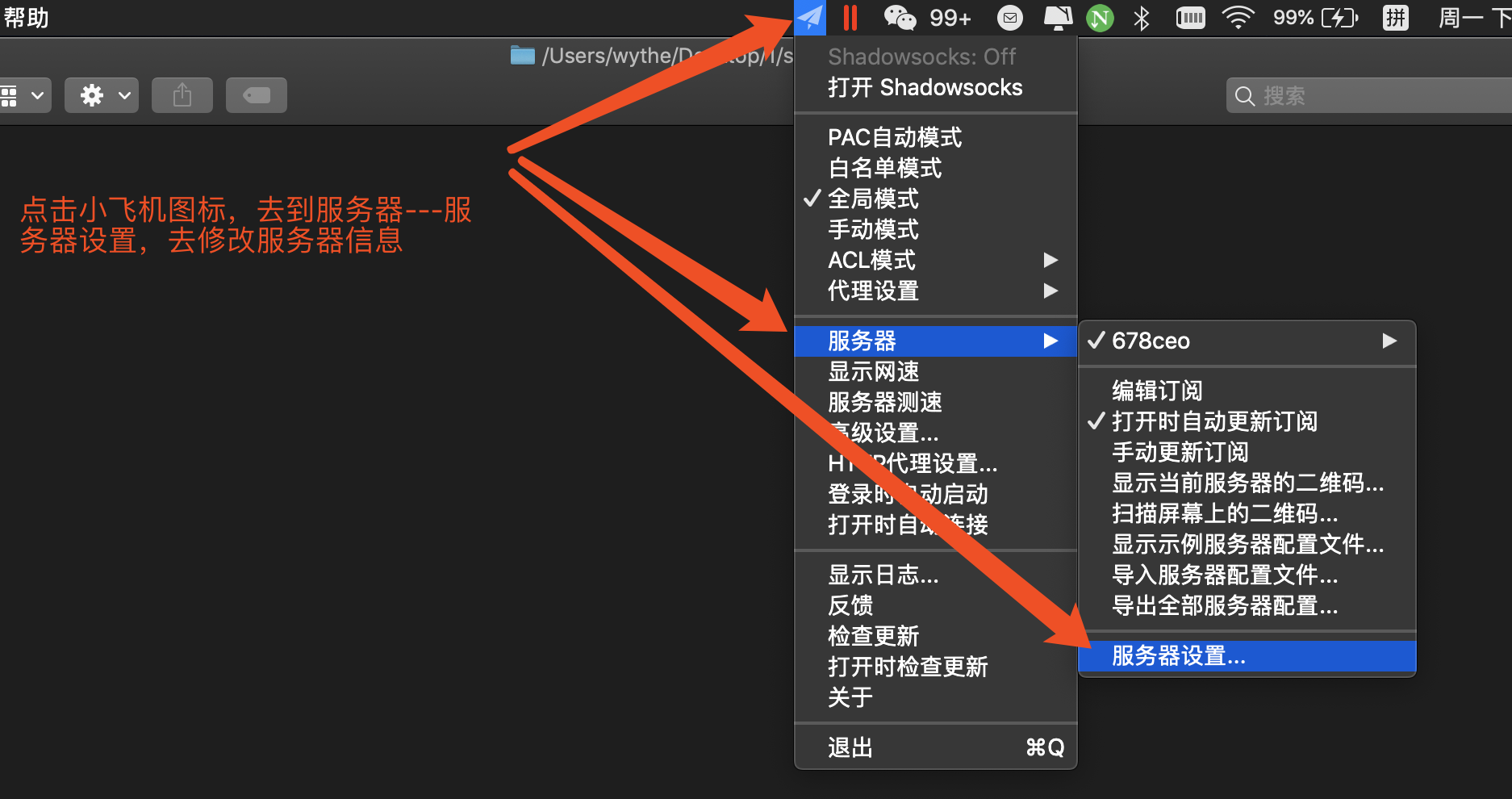This screenshot has height=799, width=1512.
Task: Click the Finder tag toolbar button
Action: 257,95
